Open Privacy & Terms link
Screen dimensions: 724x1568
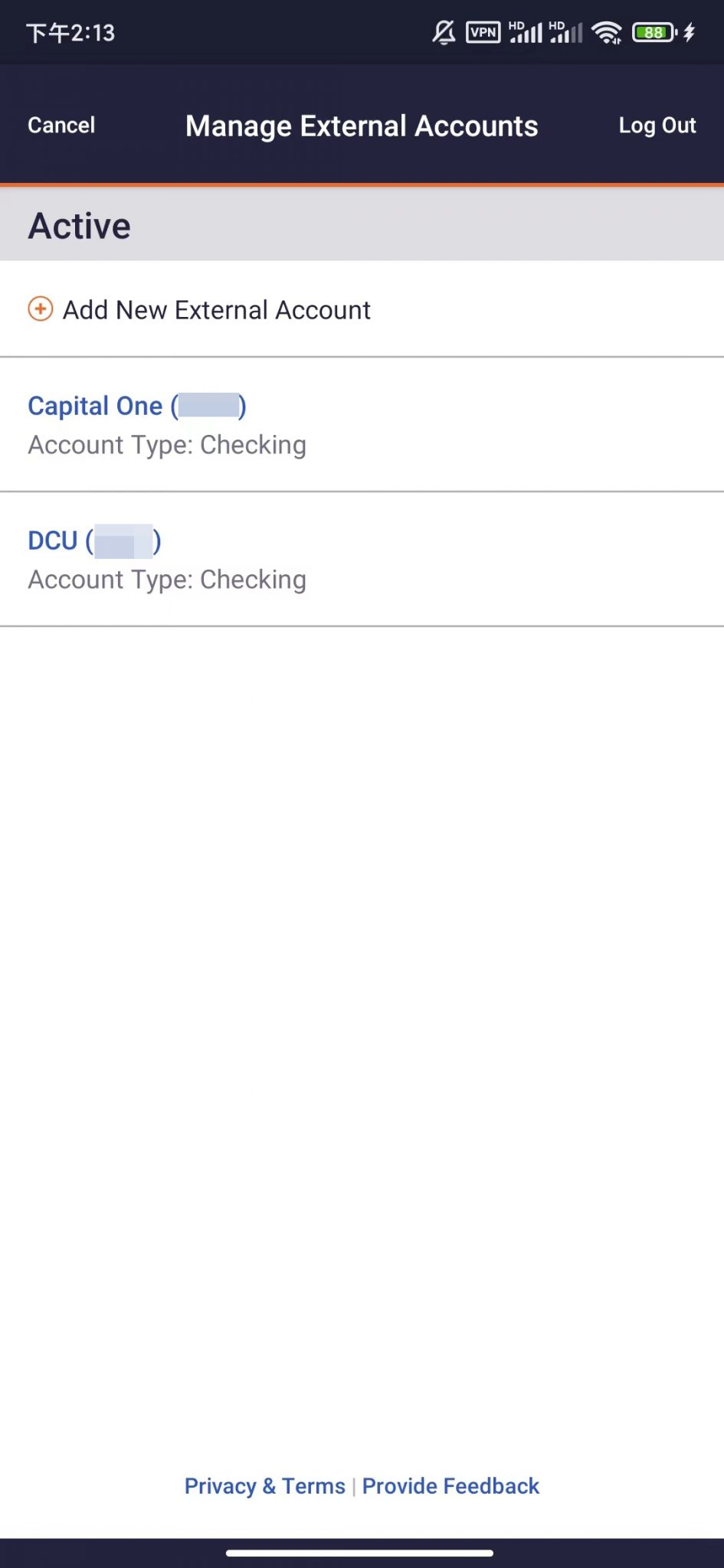[x=265, y=1486]
